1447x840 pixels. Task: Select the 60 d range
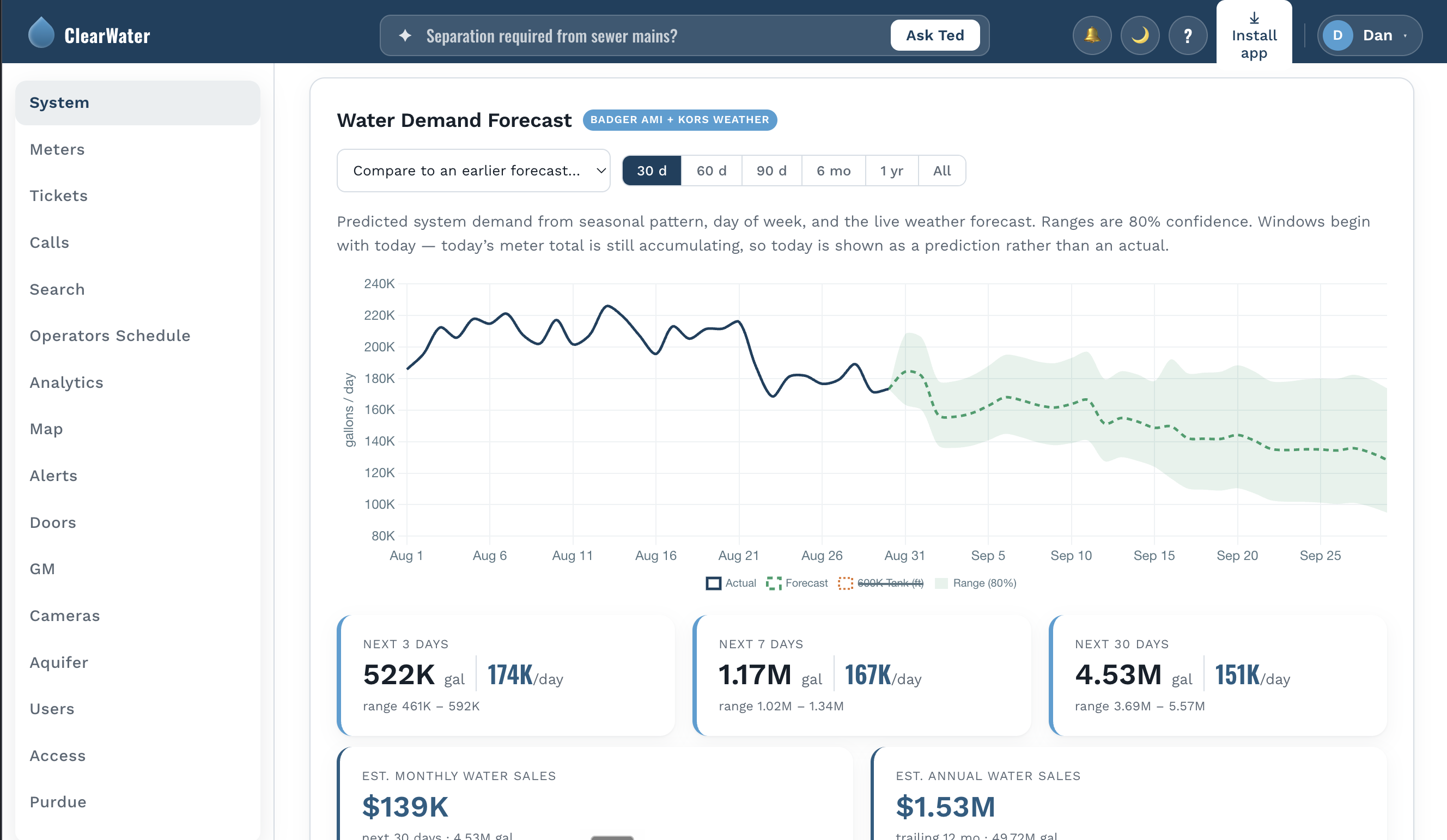pos(712,171)
